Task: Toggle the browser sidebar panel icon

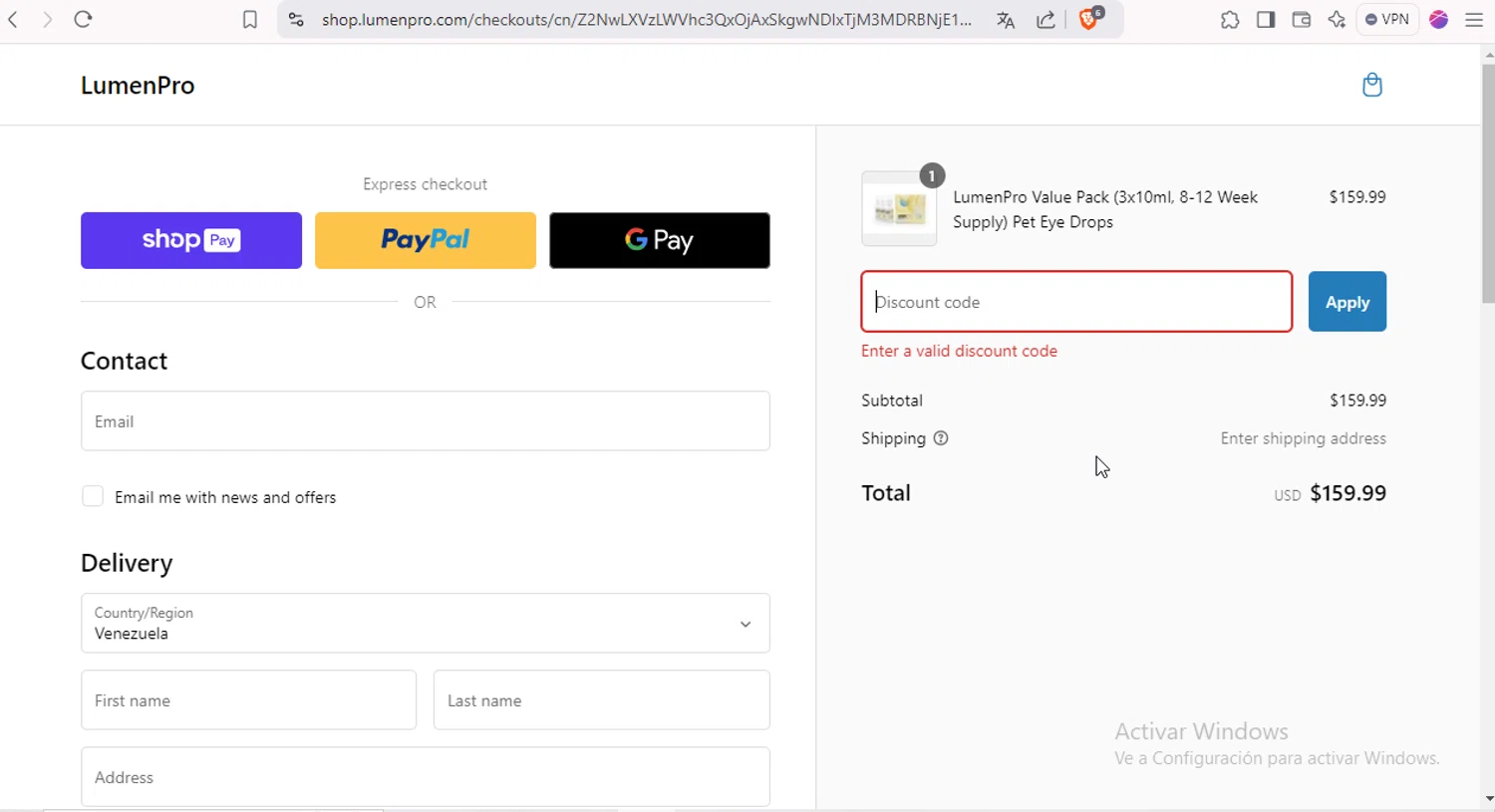Action: pos(1266,20)
